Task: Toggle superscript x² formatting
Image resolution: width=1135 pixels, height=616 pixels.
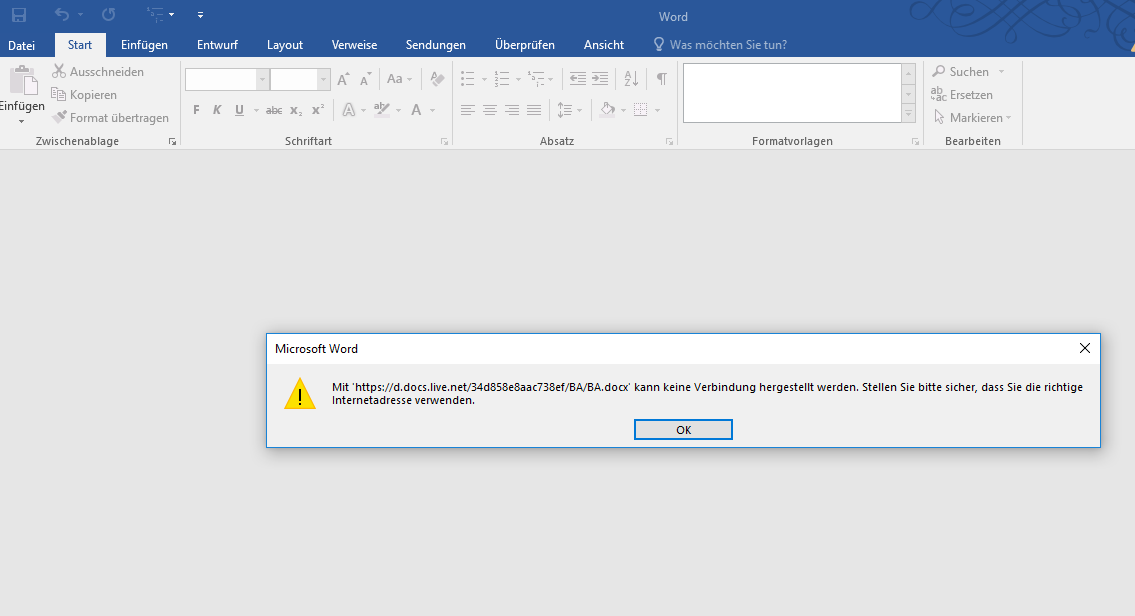Action: pos(318,110)
